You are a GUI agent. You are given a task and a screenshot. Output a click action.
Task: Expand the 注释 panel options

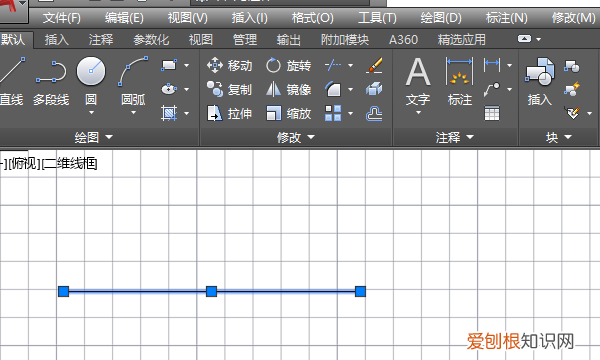pos(470,137)
